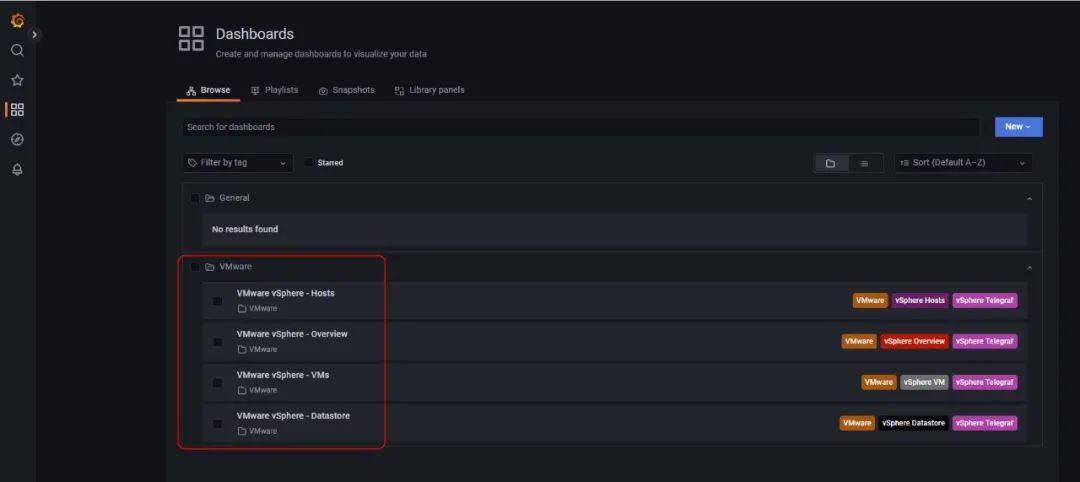The width and height of the screenshot is (1080, 482).
Task: Select the VMware folder checkbox
Action: pyautogui.click(x=195, y=266)
